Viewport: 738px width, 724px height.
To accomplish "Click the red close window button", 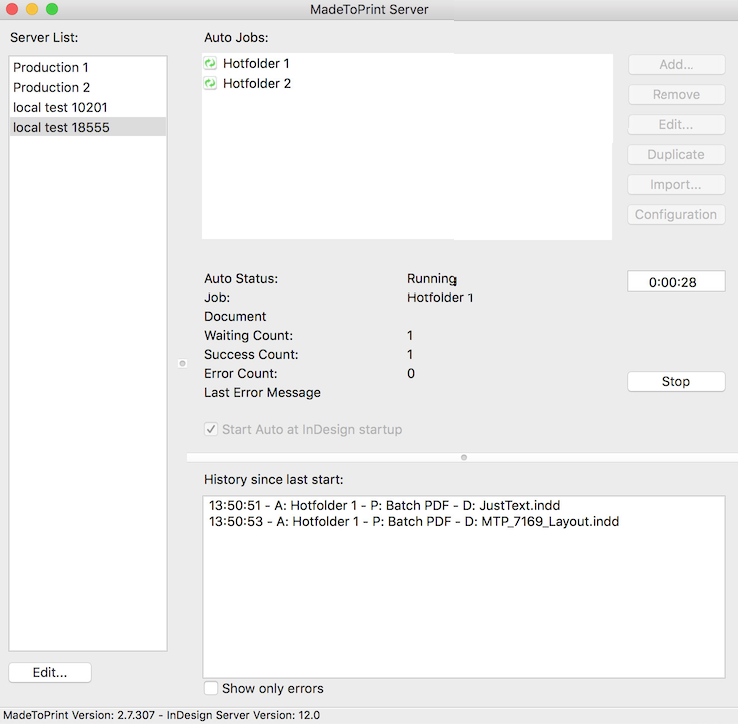I will click(12, 9).
